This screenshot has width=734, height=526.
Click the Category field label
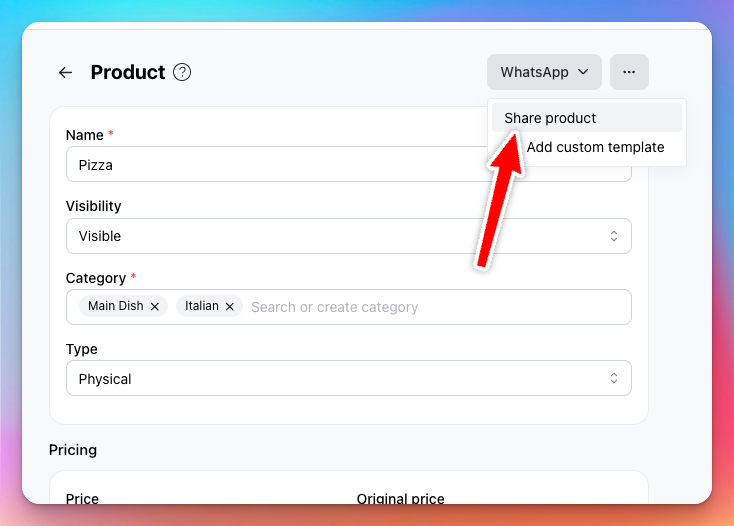pos(96,278)
